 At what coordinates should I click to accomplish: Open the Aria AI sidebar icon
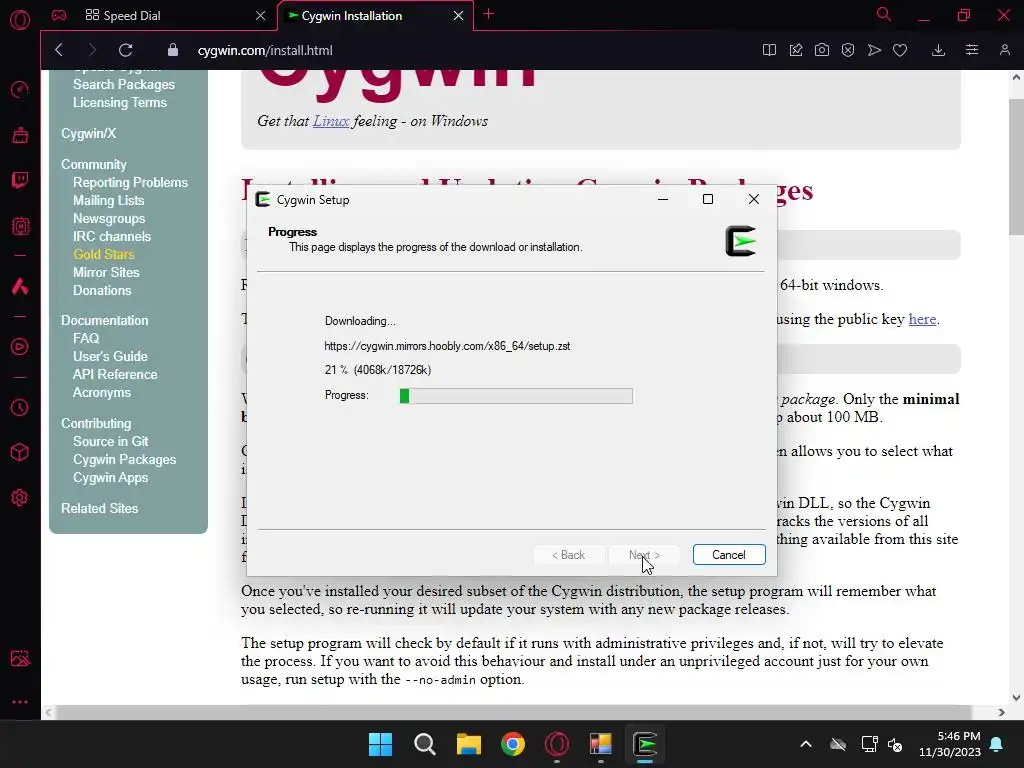click(20, 285)
